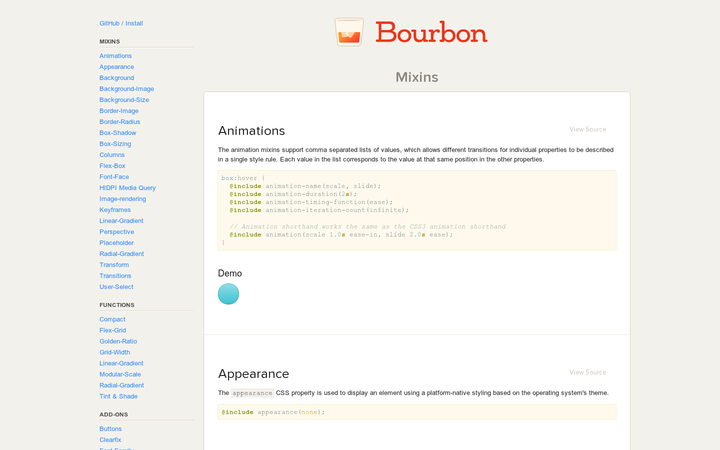Viewport: 720px width, 450px height.
Task: Jump to Border-Image mixin
Action: point(119,111)
